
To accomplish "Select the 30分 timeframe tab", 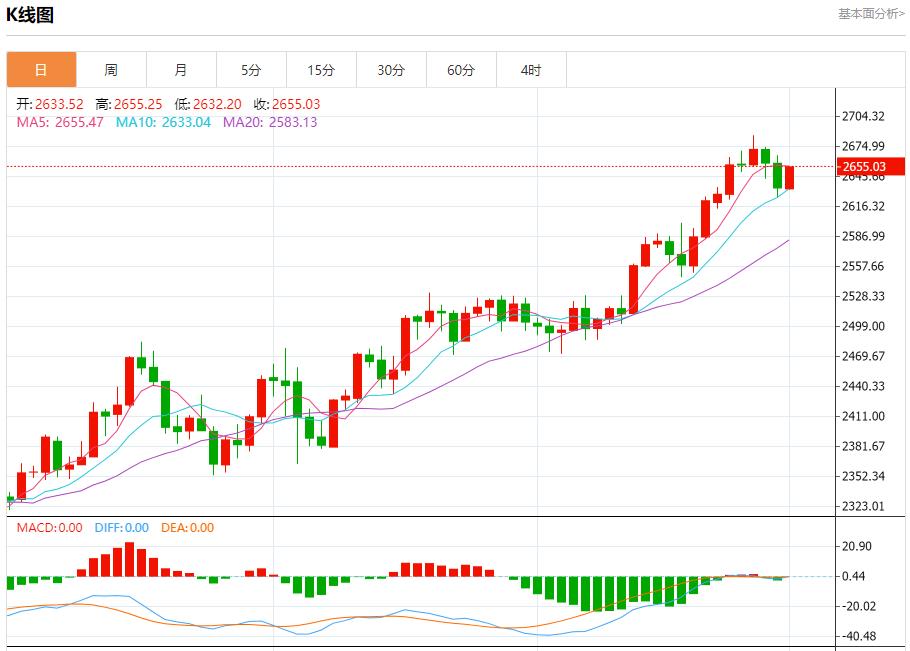I will pos(391,70).
